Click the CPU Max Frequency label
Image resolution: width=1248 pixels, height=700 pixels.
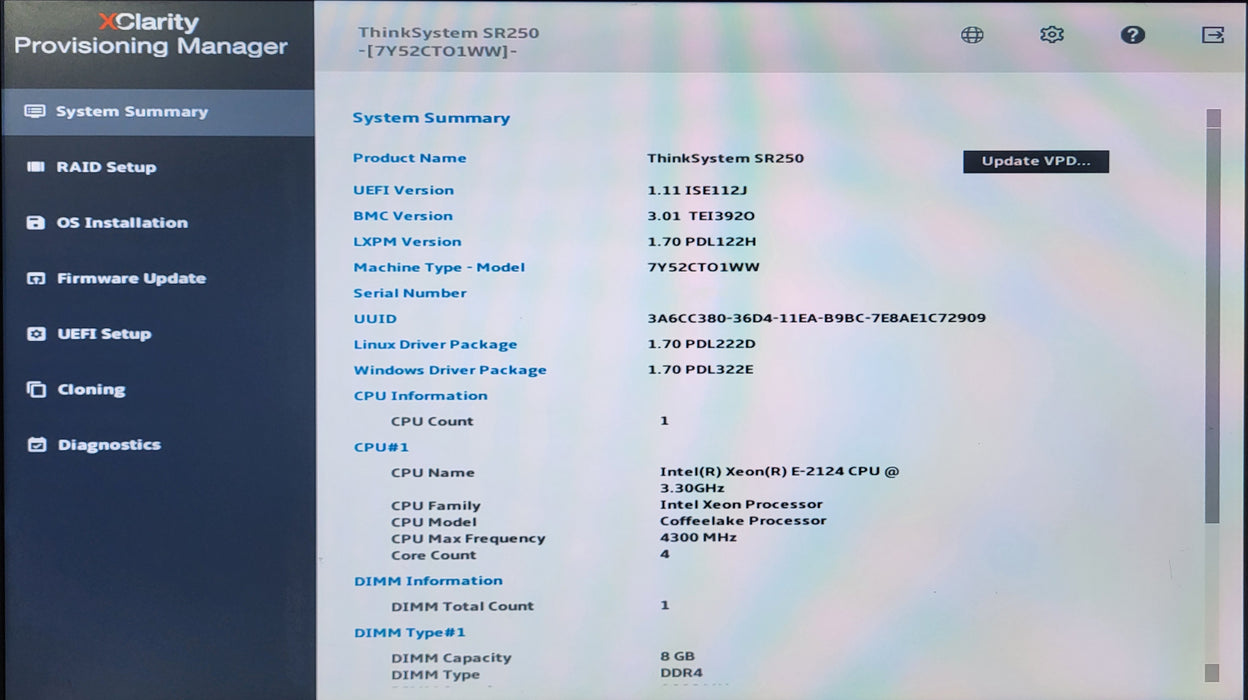(x=468, y=539)
